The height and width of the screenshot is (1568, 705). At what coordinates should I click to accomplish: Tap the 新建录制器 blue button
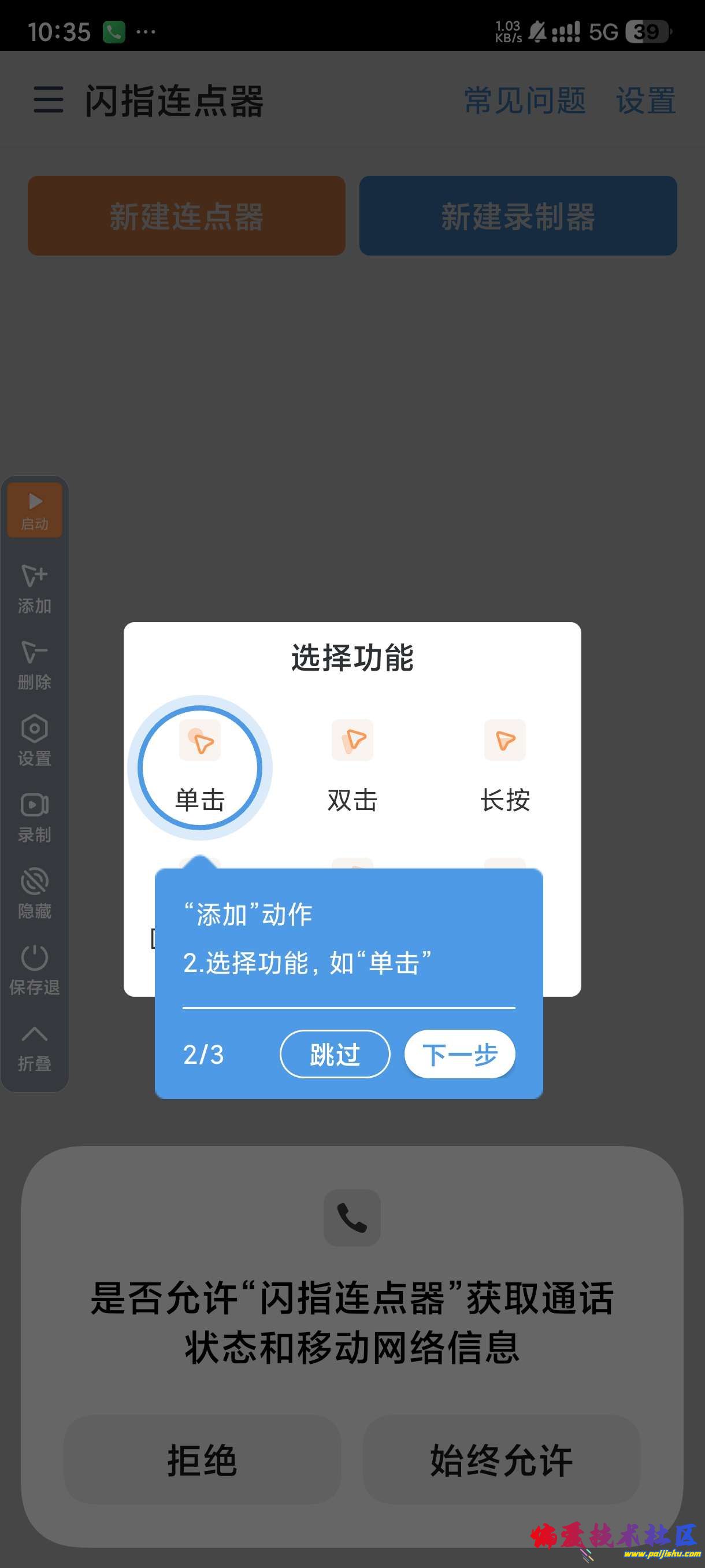(x=518, y=216)
